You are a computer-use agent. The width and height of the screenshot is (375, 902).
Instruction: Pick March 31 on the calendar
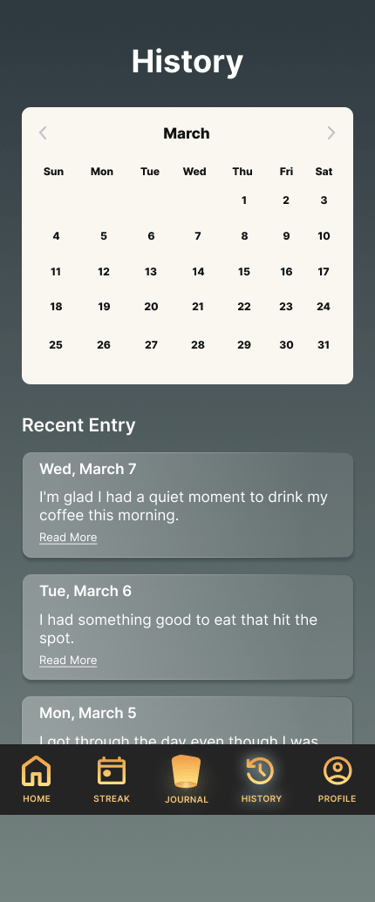324,345
